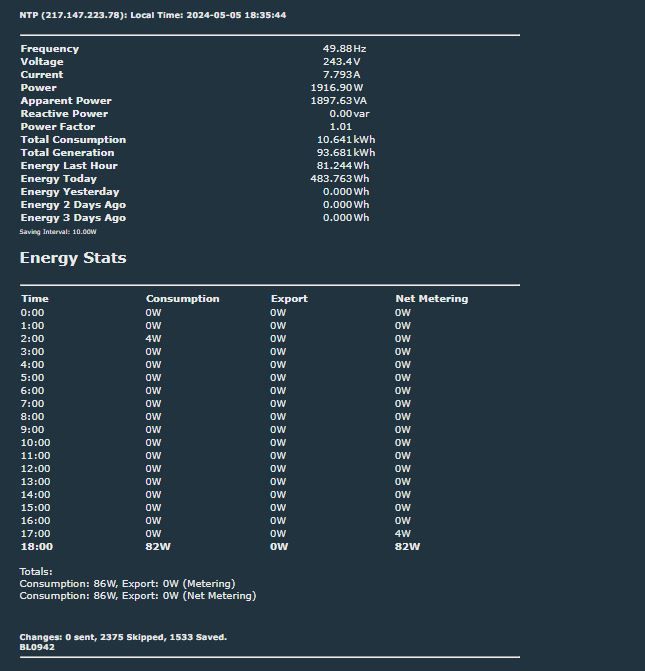Click the Export column header
The height and width of the screenshot is (671, 645).
(289, 299)
